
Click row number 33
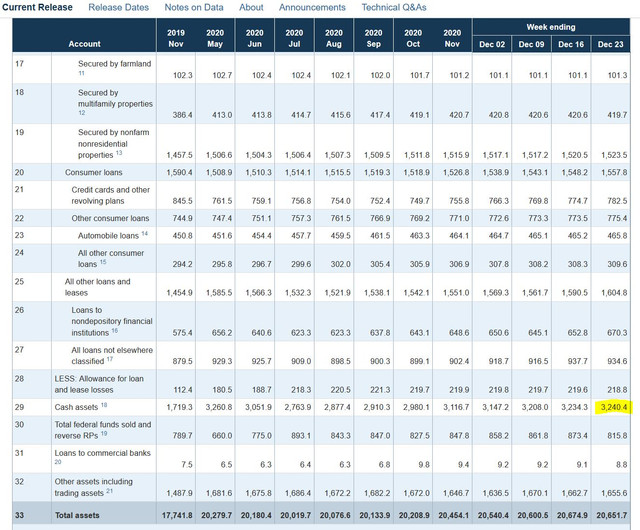[19, 515]
